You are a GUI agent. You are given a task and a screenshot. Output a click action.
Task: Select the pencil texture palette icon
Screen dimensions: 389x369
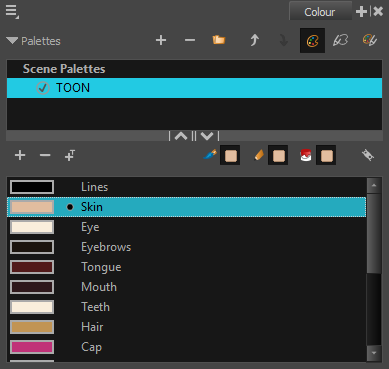pos(341,41)
